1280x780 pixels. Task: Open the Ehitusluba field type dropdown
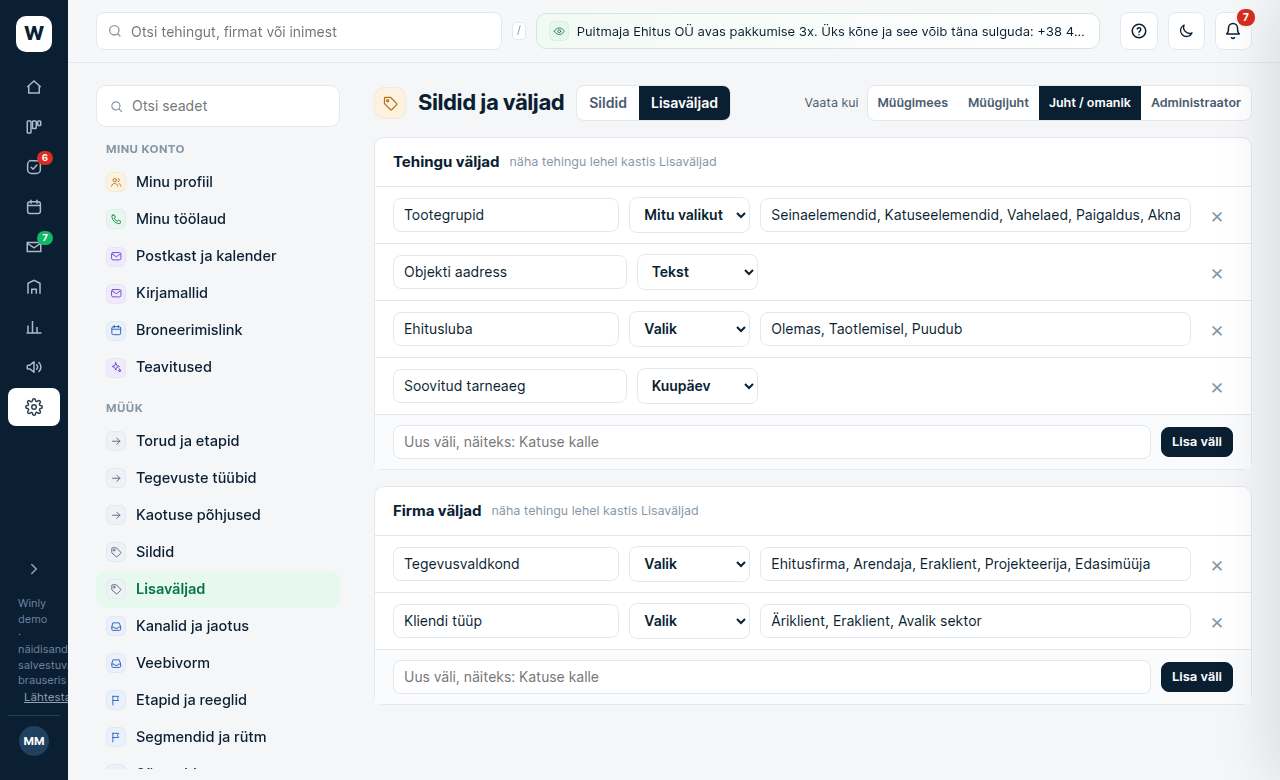point(689,329)
